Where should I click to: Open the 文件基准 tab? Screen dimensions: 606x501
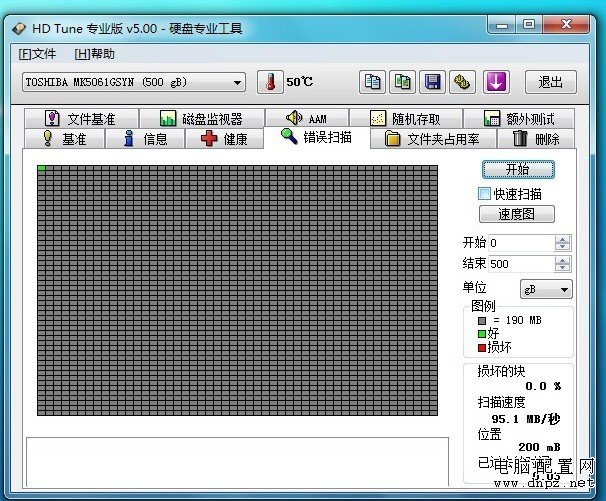point(81,118)
